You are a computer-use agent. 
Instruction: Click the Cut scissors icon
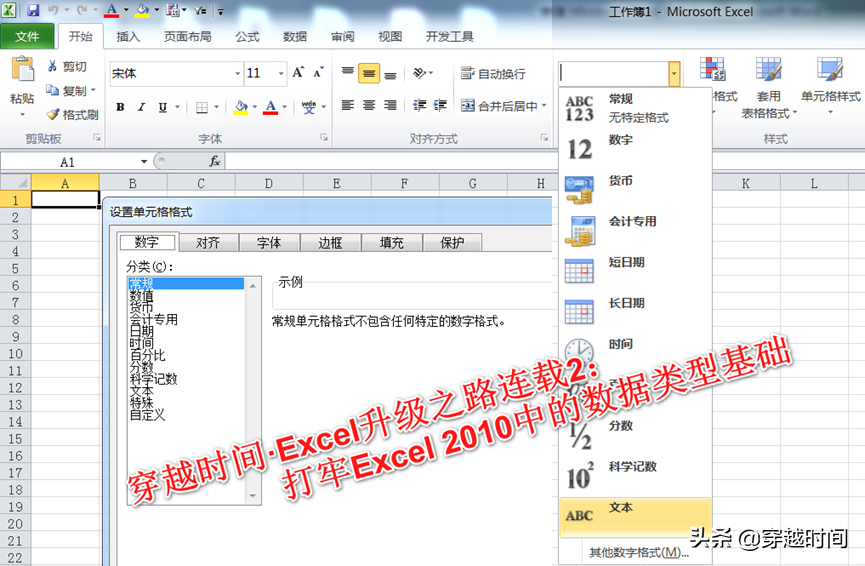[x=52, y=66]
